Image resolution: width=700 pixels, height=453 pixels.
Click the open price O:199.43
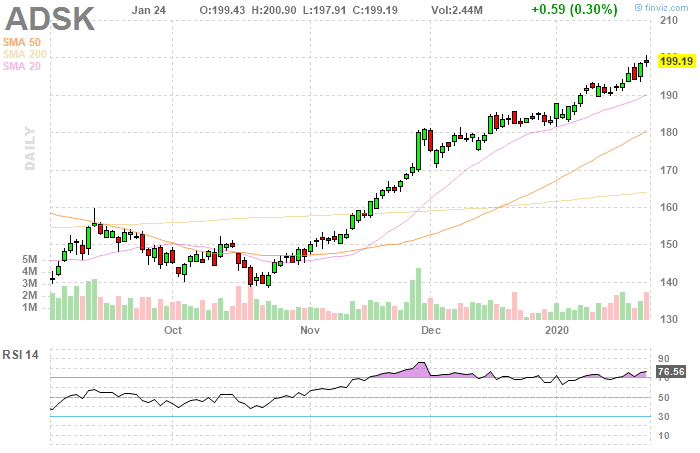pyautogui.click(x=222, y=10)
